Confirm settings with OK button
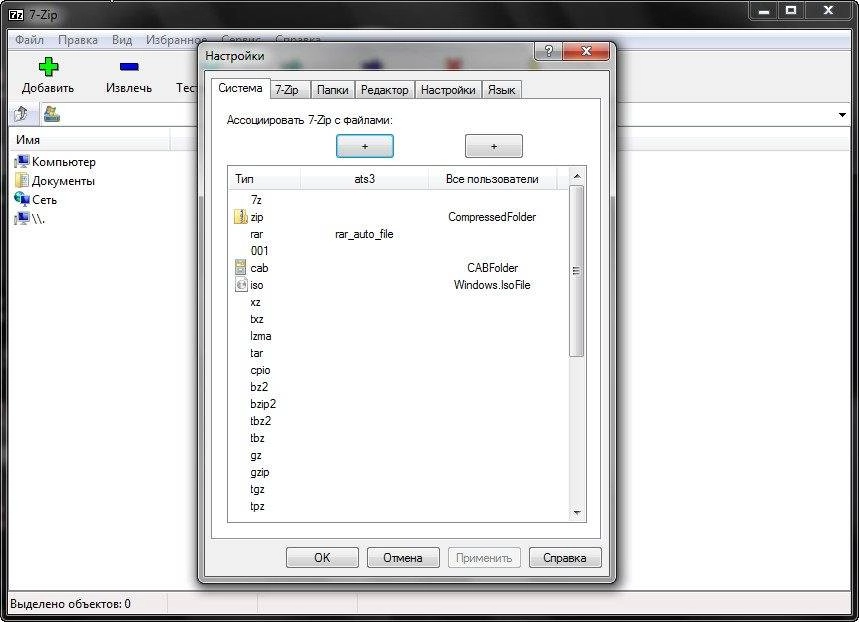Image resolution: width=859 pixels, height=622 pixels. tap(322, 558)
